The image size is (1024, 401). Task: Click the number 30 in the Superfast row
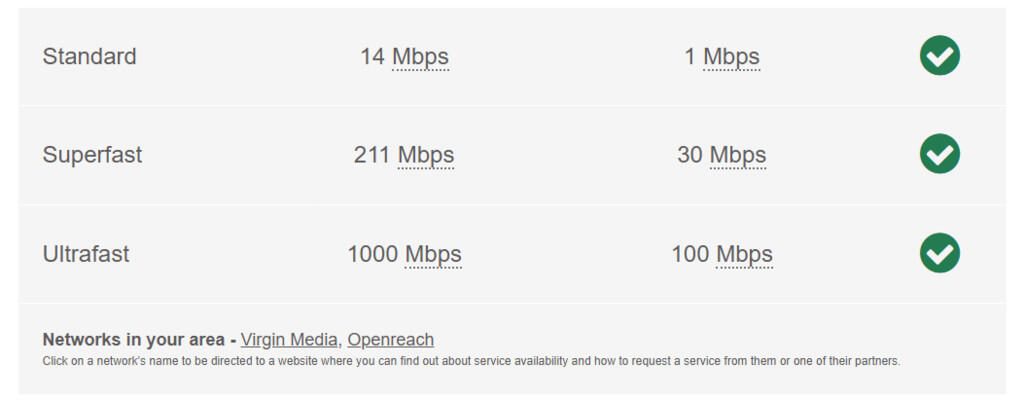689,155
